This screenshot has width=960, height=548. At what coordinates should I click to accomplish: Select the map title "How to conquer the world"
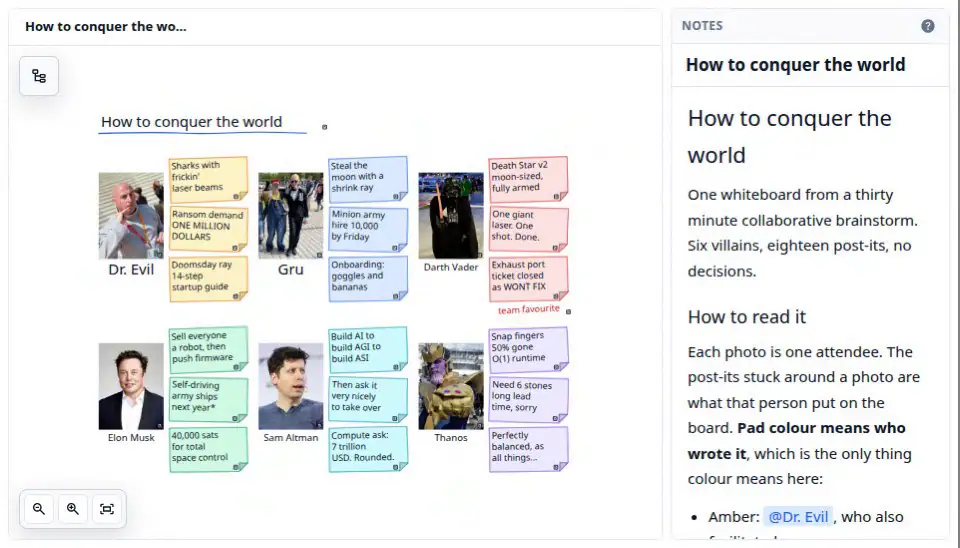click(x=192, y=122)
